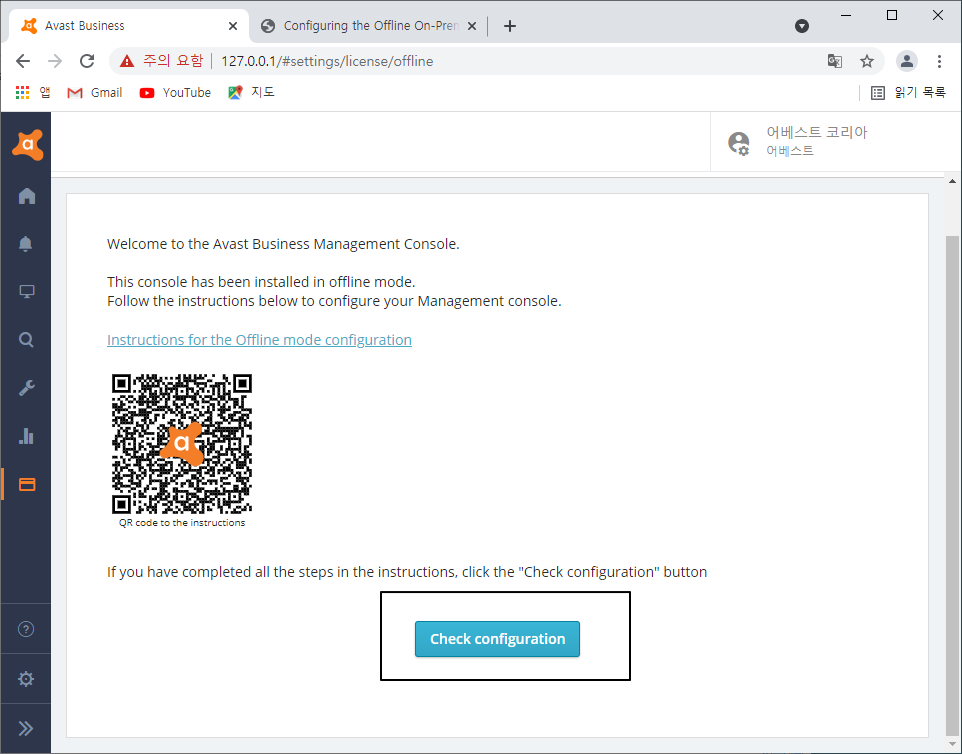
Task: Go back to previous page
Action: tap(23, 61)
